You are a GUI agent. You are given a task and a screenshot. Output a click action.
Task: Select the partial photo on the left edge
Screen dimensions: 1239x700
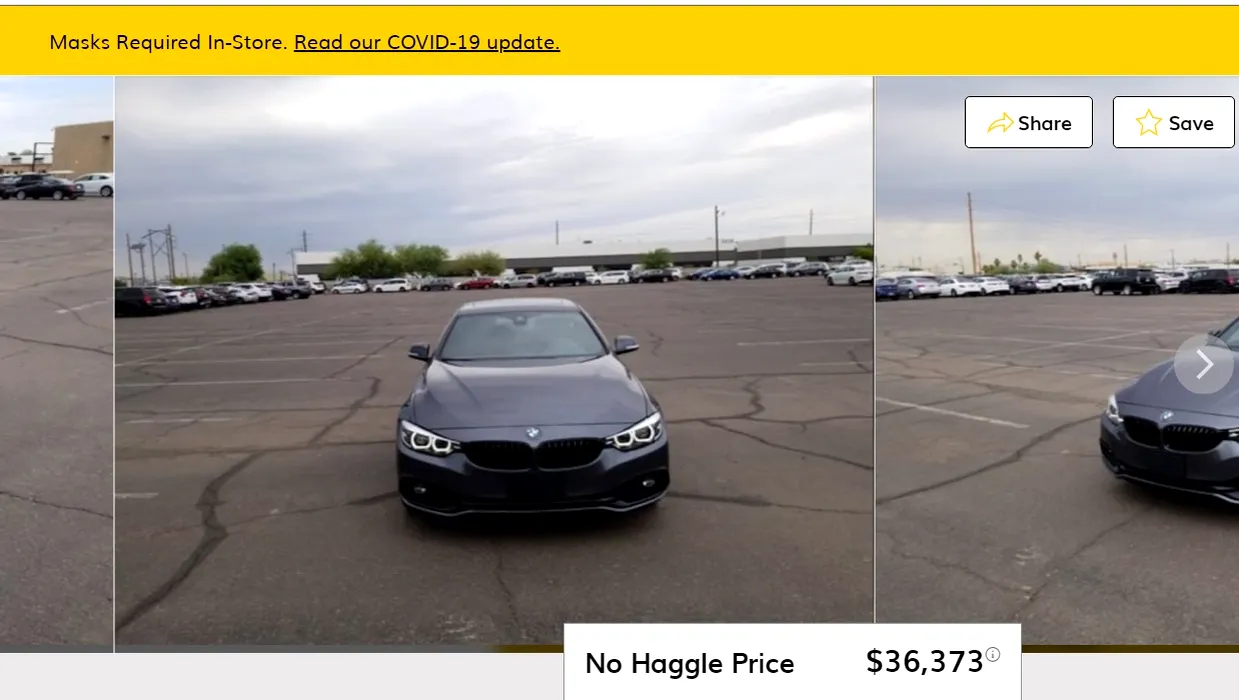coord(56,364)
